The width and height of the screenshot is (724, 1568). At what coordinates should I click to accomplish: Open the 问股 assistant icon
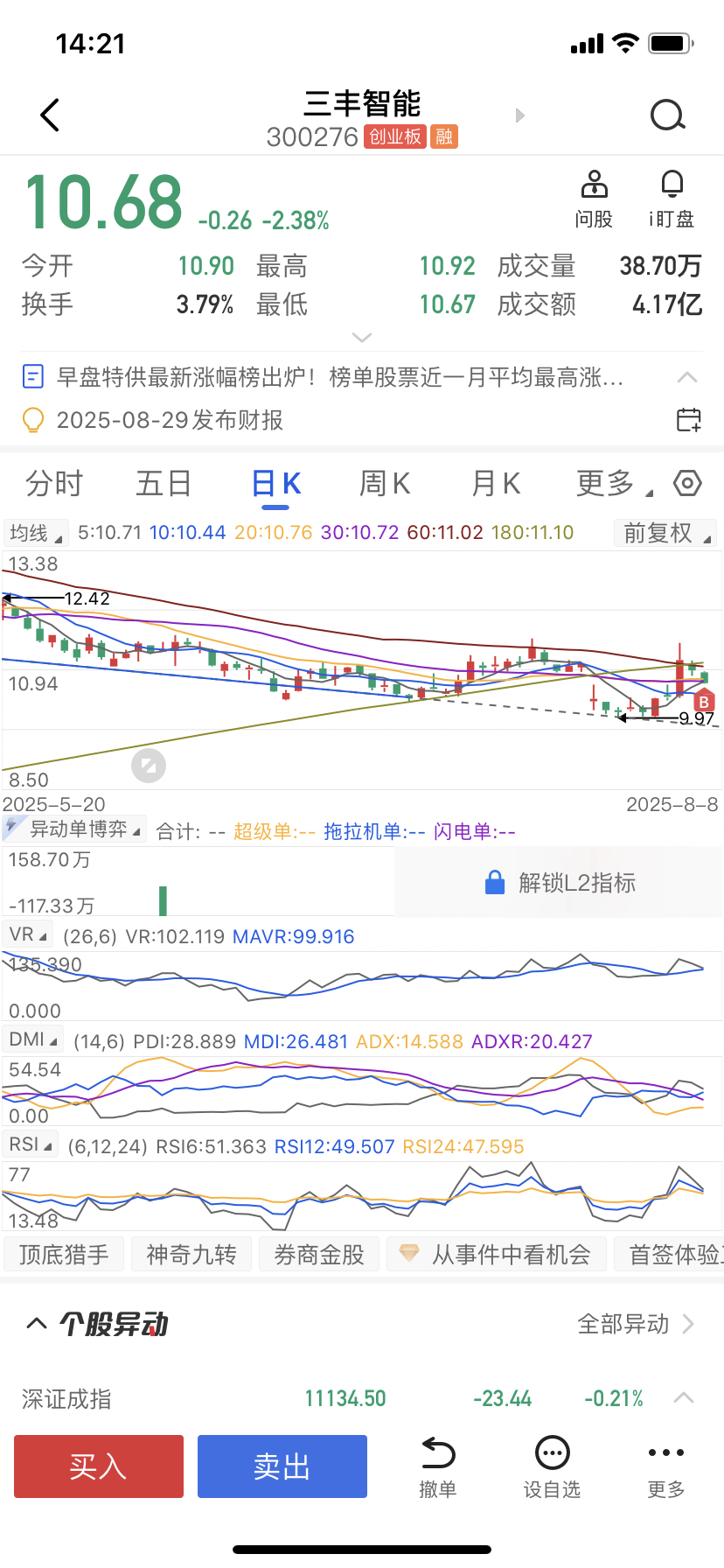pos(594,184)
